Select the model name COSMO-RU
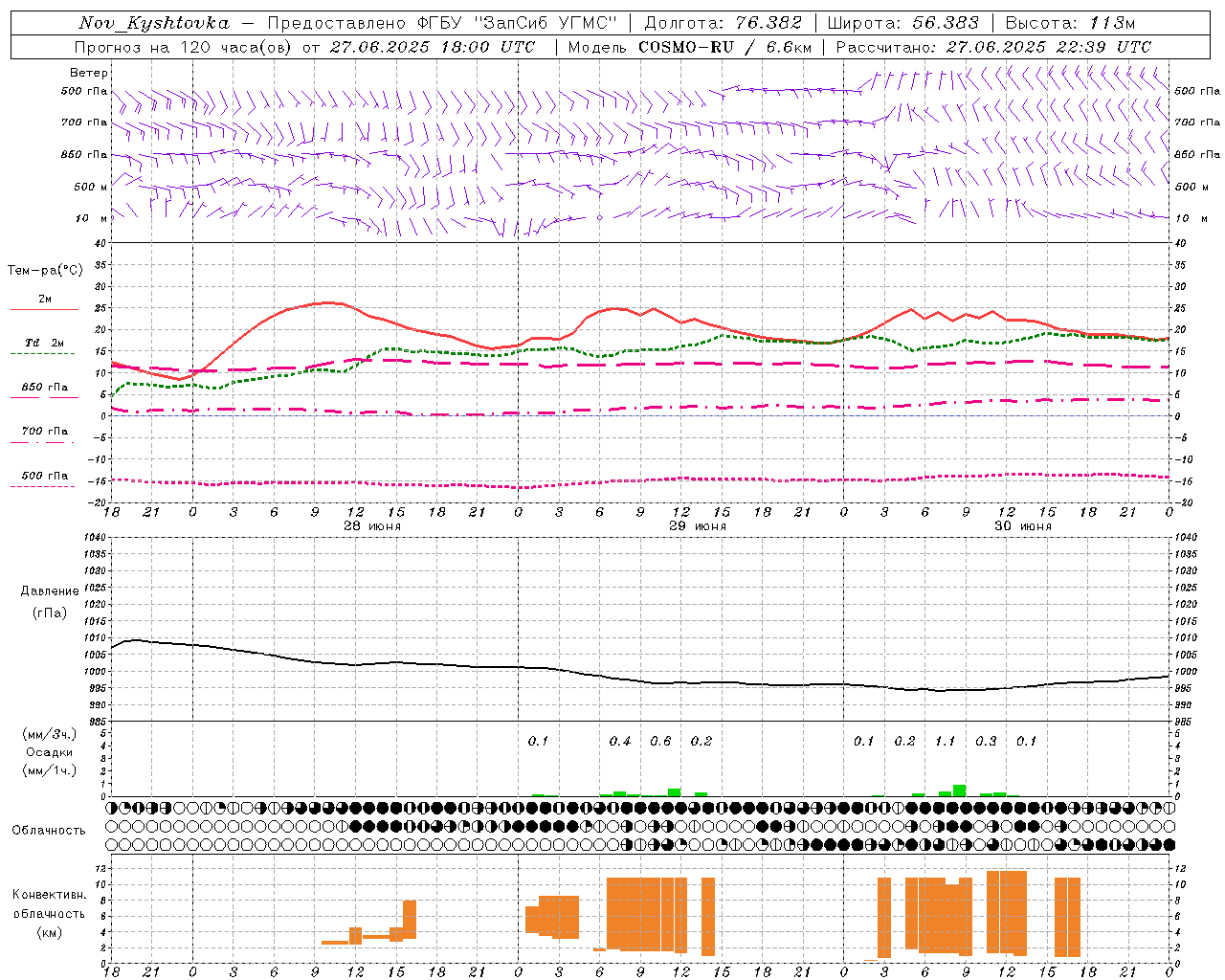The image size is (1225, 980). (x=686, y=47)
